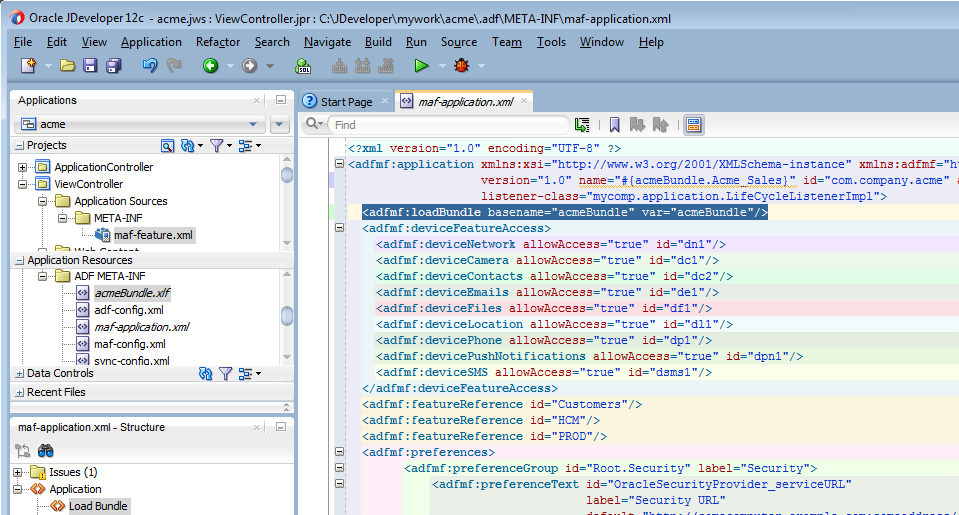
Task: Open the Build menu
Action: click(x=378, y=42)
